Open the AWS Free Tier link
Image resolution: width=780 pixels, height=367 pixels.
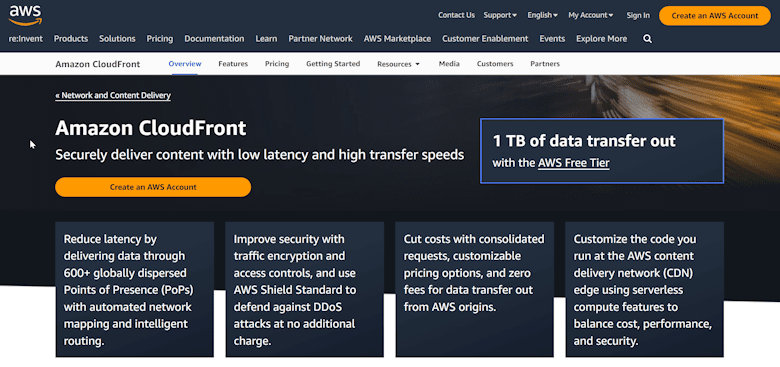pos(574,163)
